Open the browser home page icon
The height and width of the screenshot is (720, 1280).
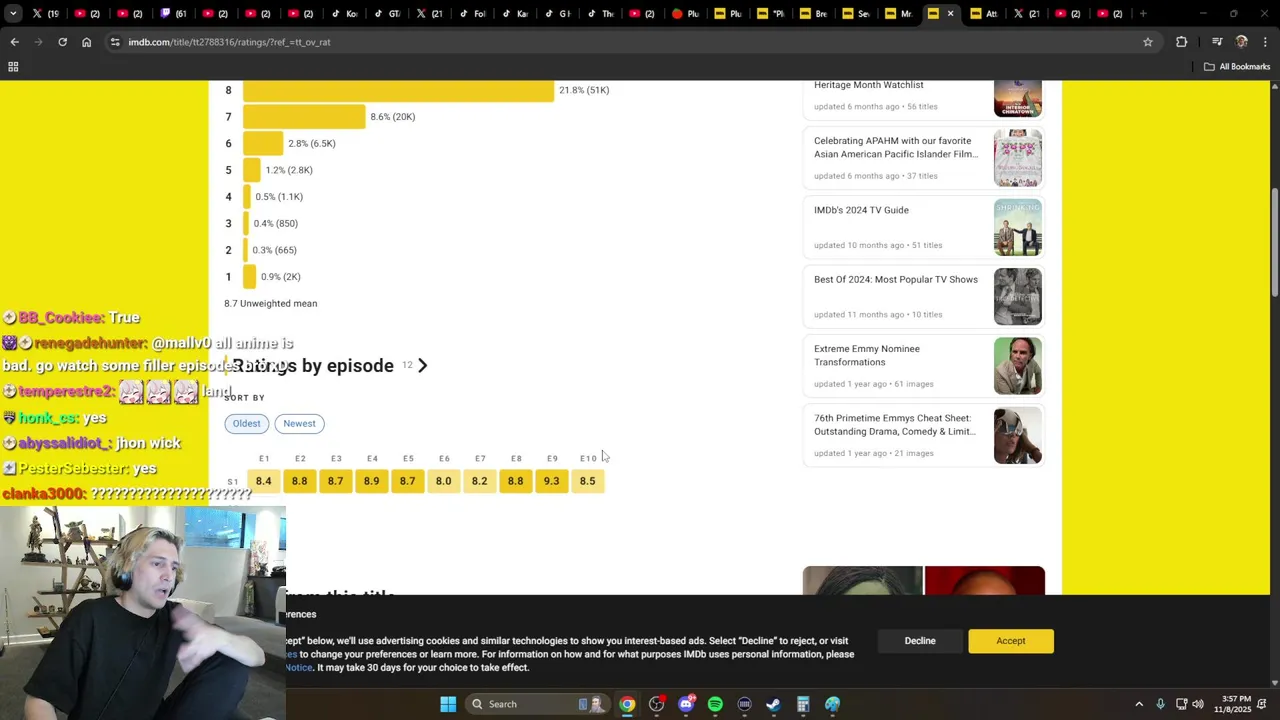pos(87,42)
